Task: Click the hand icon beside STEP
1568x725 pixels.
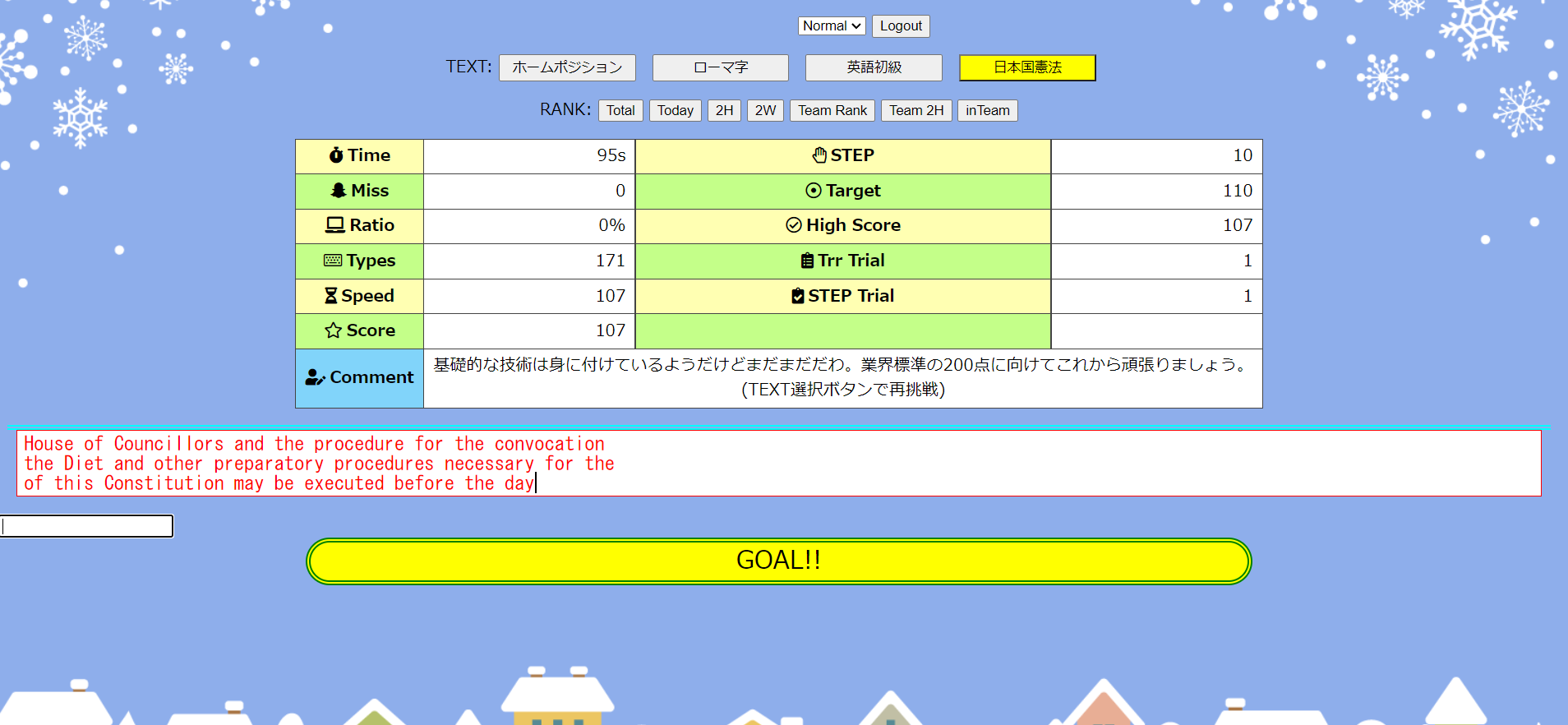Action: [819, 155]
